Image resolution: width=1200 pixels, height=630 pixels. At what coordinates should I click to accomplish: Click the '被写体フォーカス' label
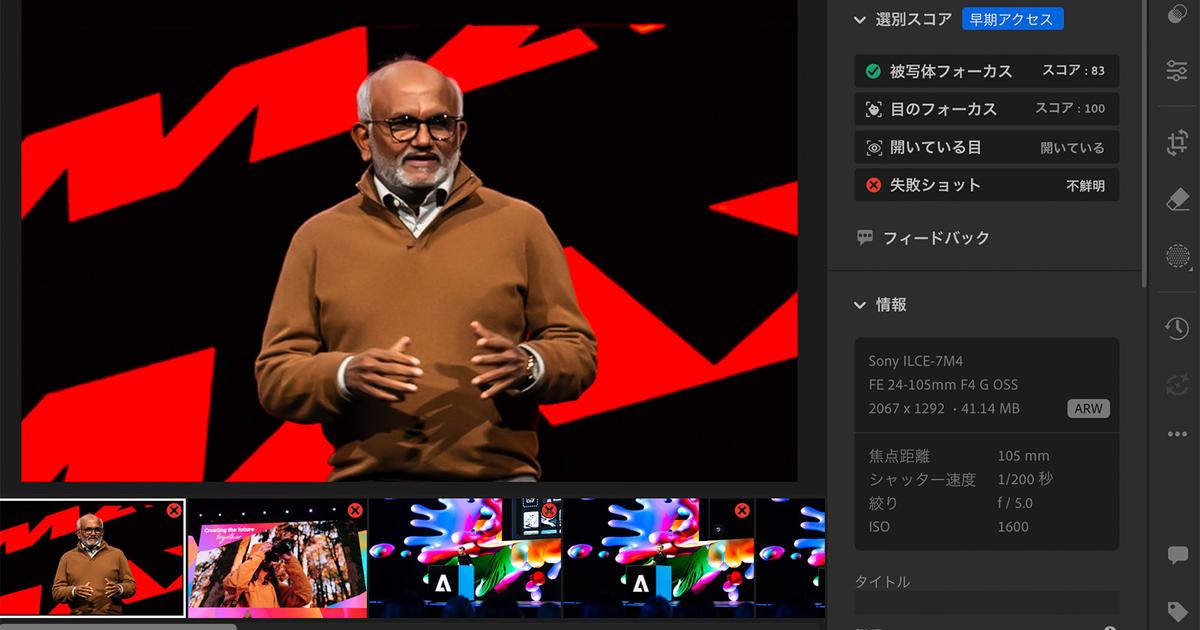951,71
